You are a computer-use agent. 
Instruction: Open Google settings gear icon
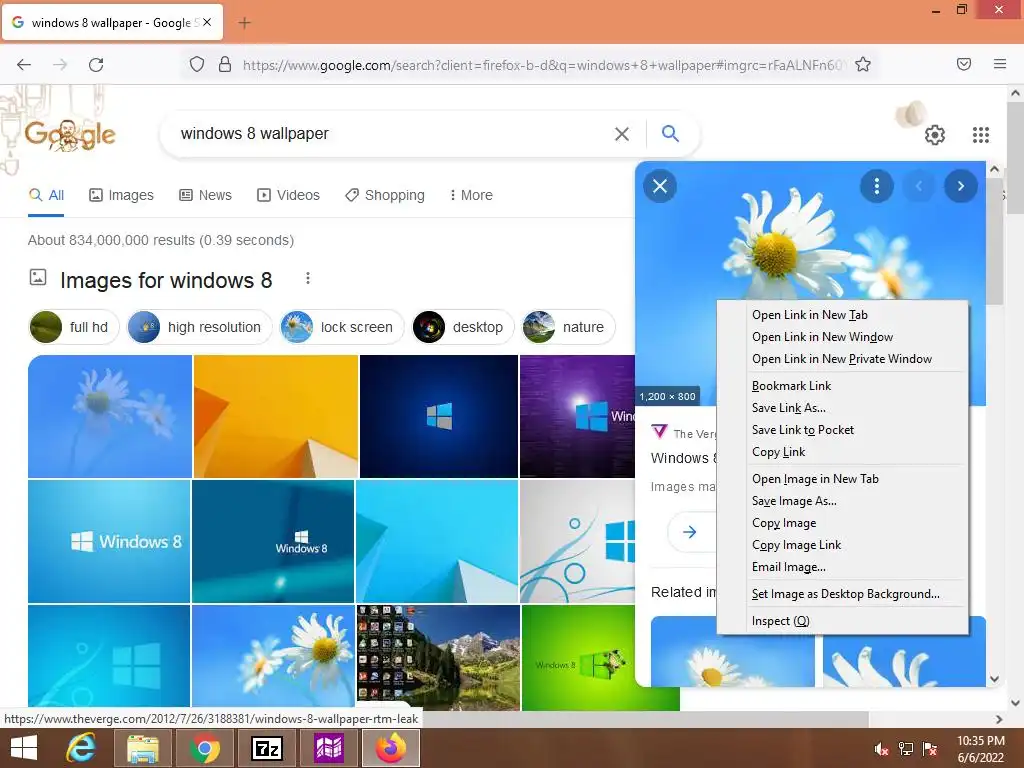[x=935, y=135]
